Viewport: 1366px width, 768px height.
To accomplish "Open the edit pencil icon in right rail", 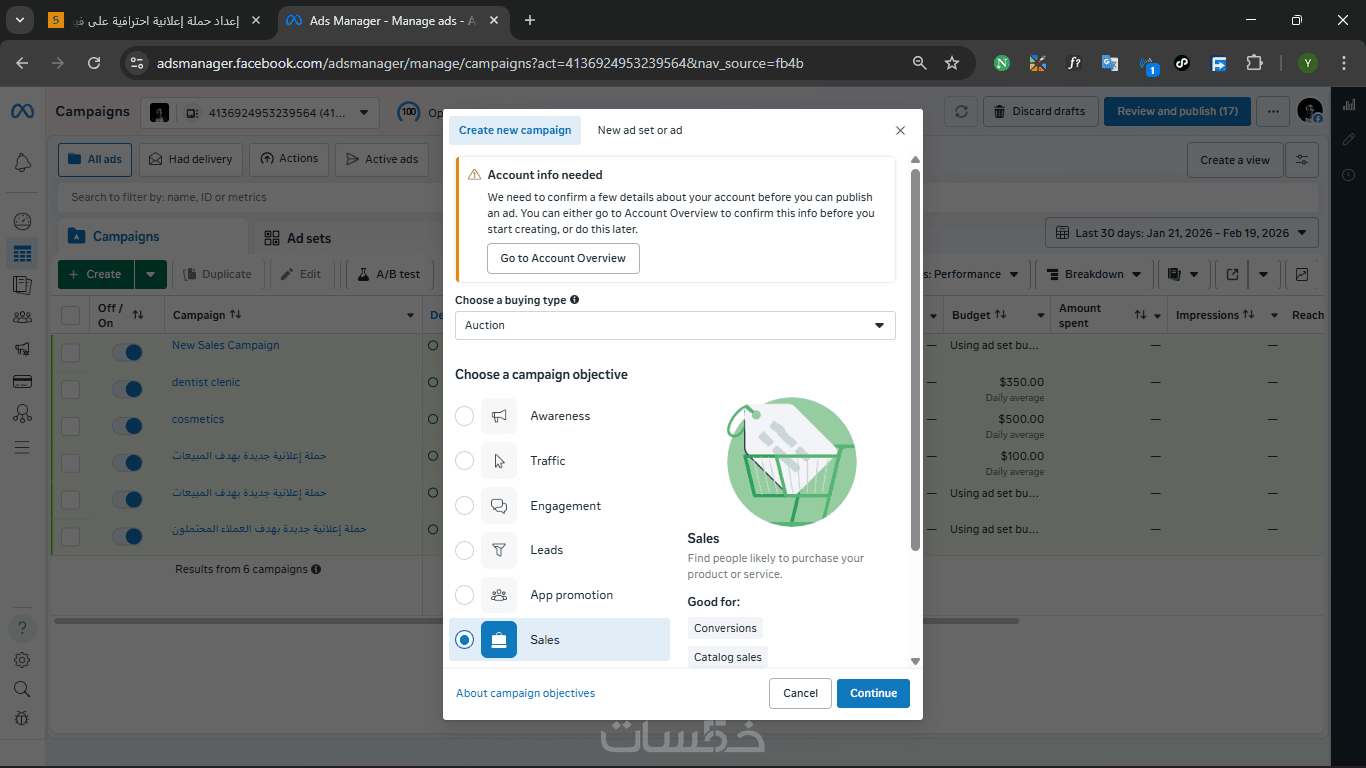I will tap(1349, 140).
